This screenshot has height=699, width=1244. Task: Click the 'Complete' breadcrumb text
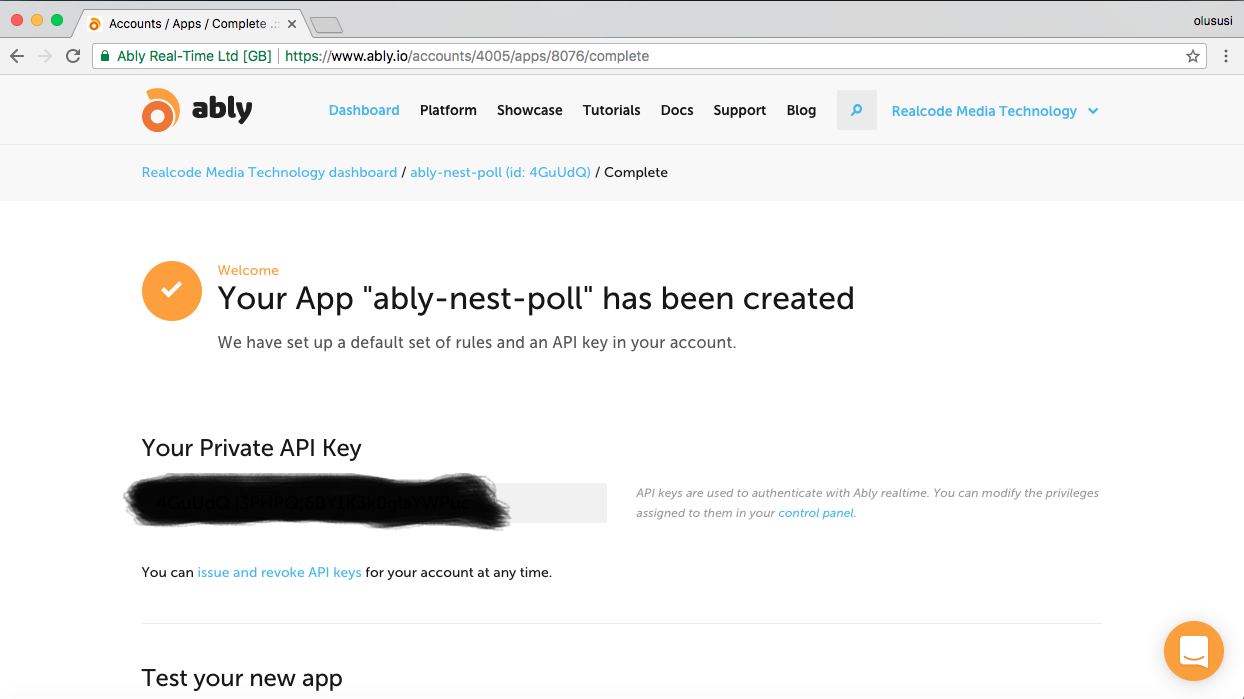[x=636, y=172]
